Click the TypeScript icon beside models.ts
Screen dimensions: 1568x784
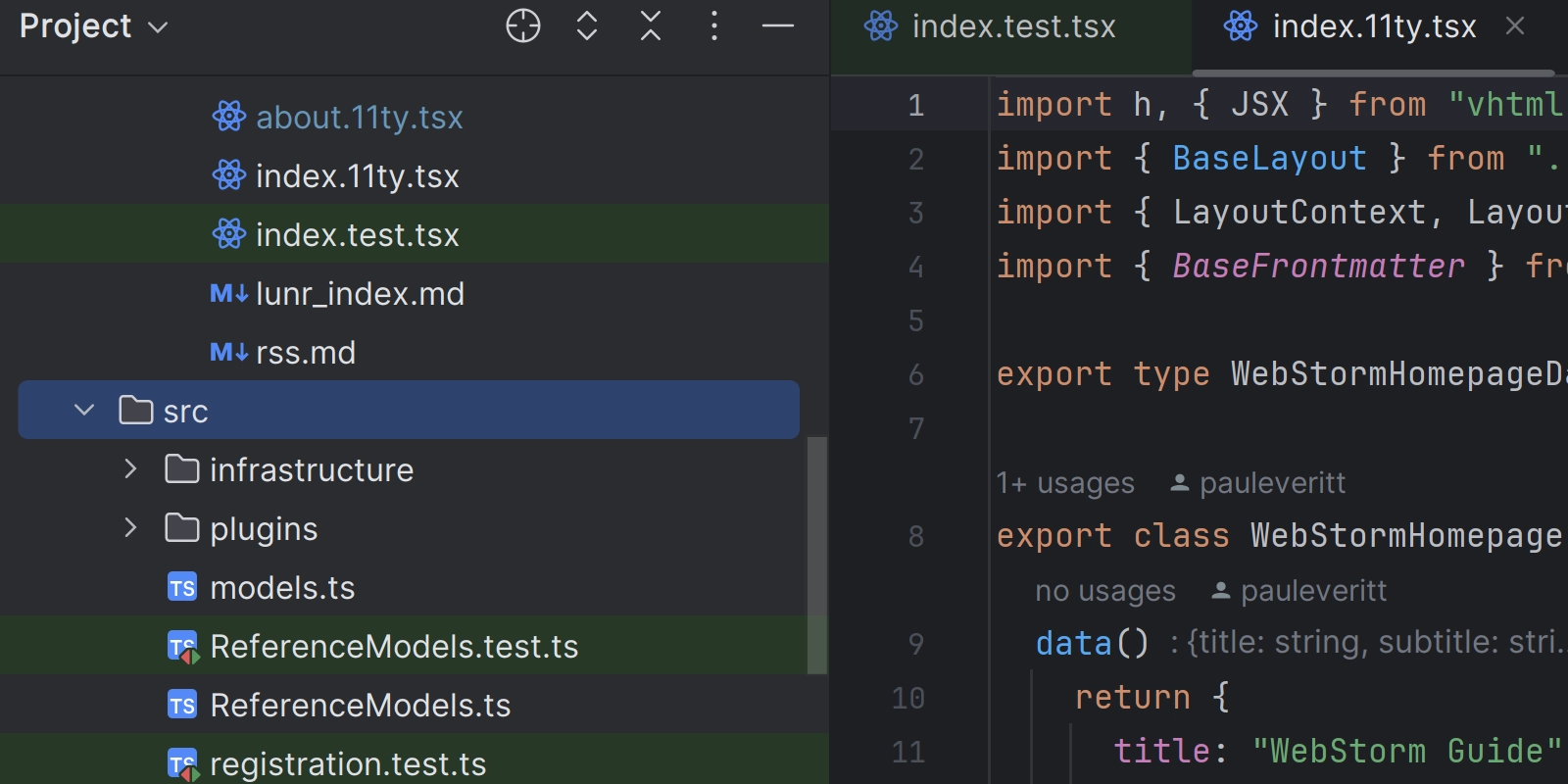tap(182, 587)
